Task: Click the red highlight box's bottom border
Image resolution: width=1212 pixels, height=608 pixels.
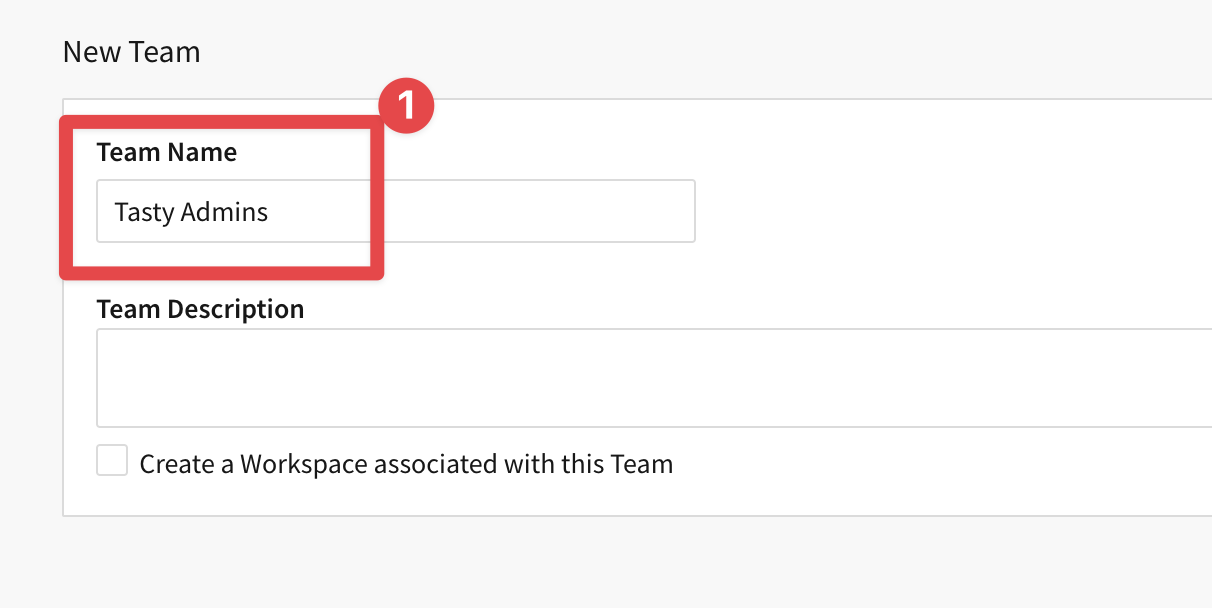Action: click(222, 271)
